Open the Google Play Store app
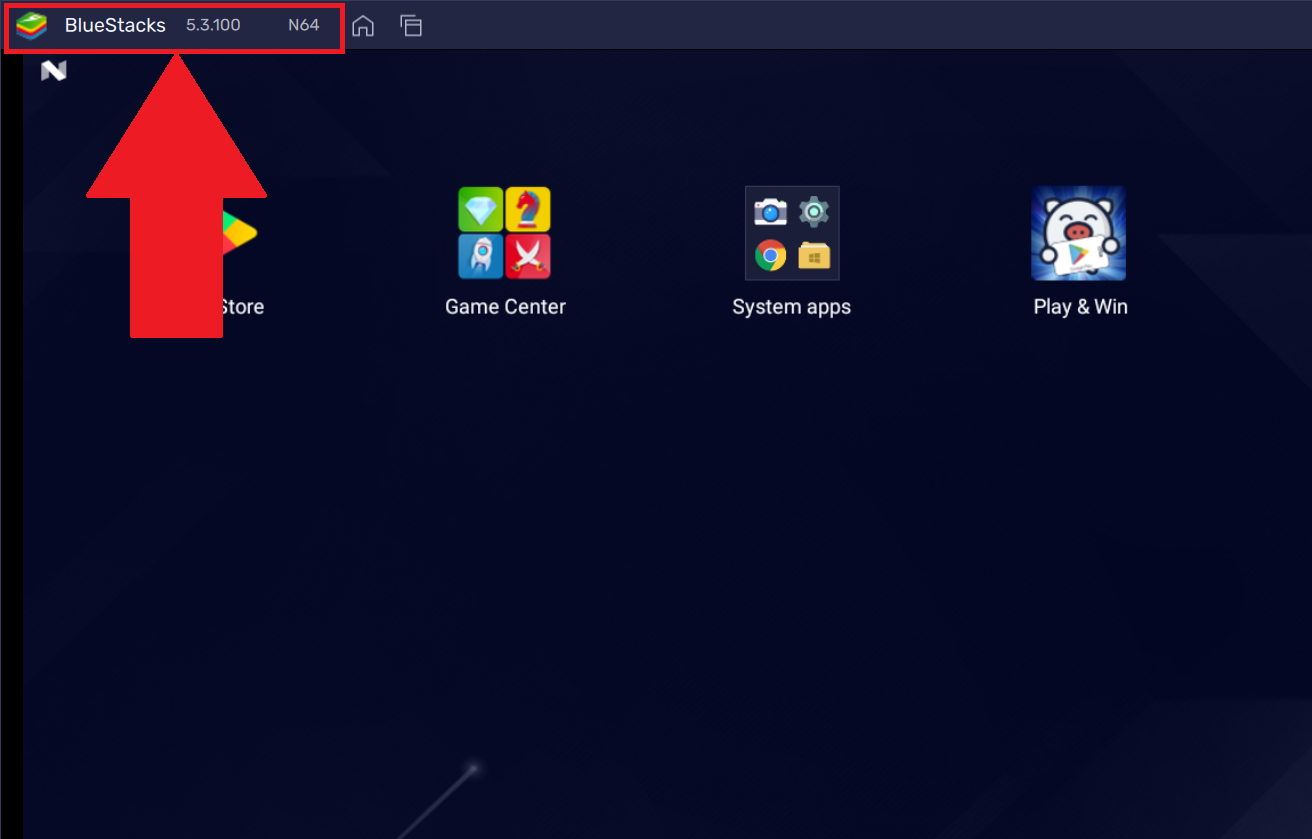Image resolution: width=1312 pixels, height=839 pixels. pos(239,233)
